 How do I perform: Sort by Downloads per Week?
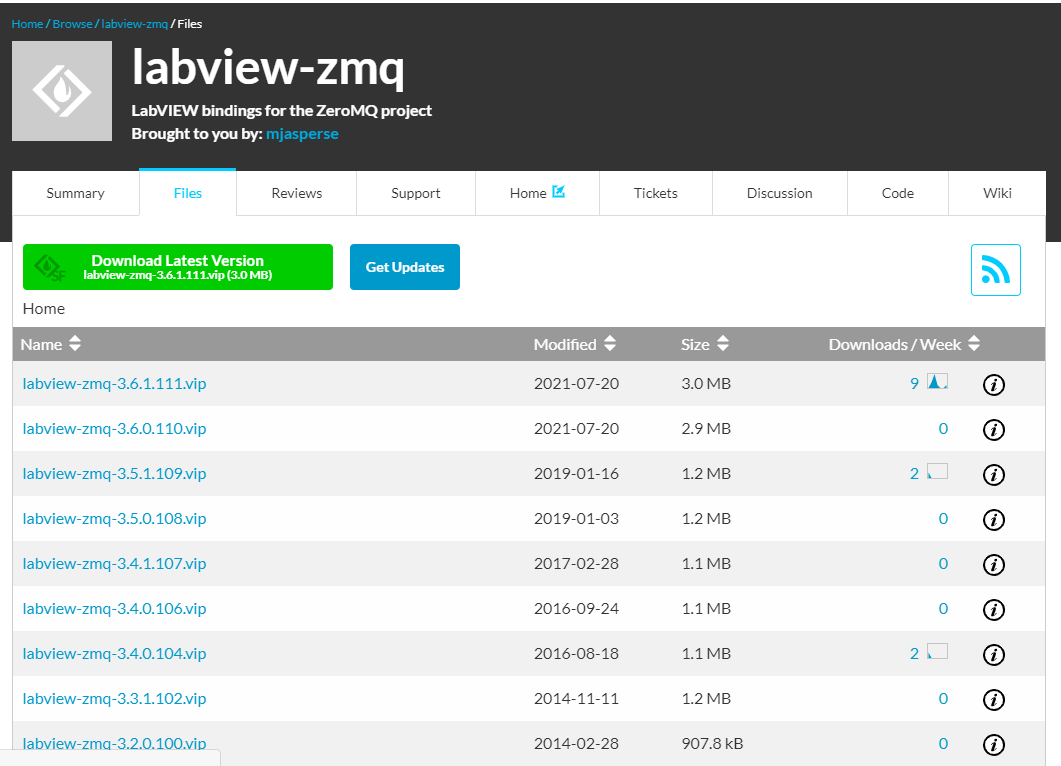902,343
